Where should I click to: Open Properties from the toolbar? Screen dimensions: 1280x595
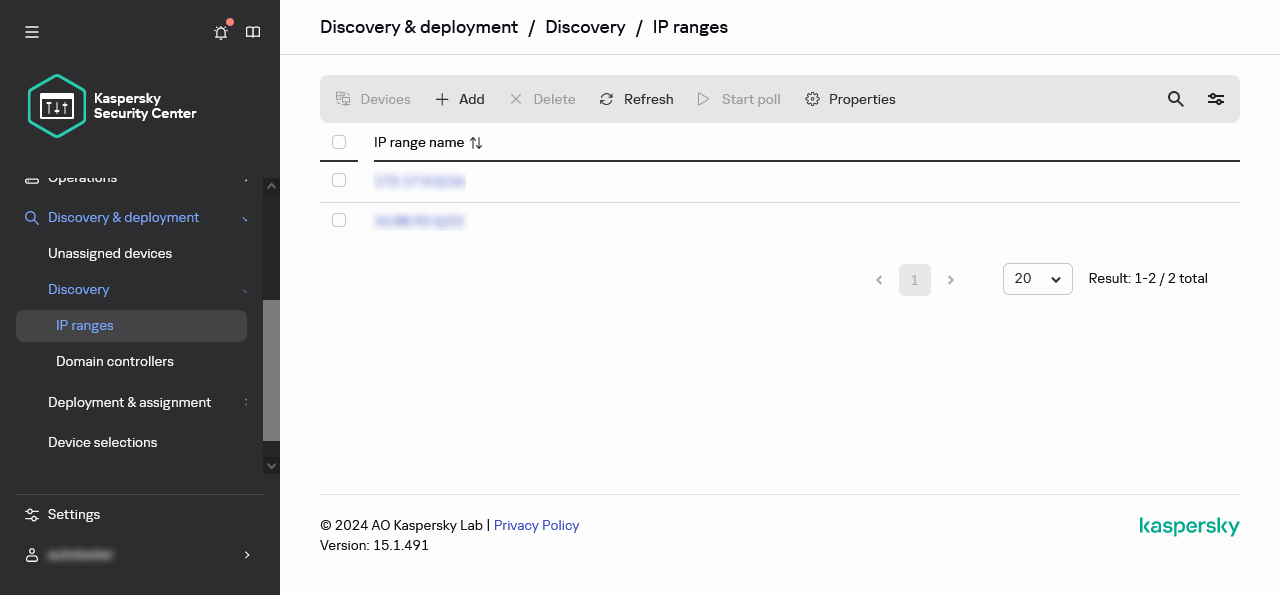[850, 99]
